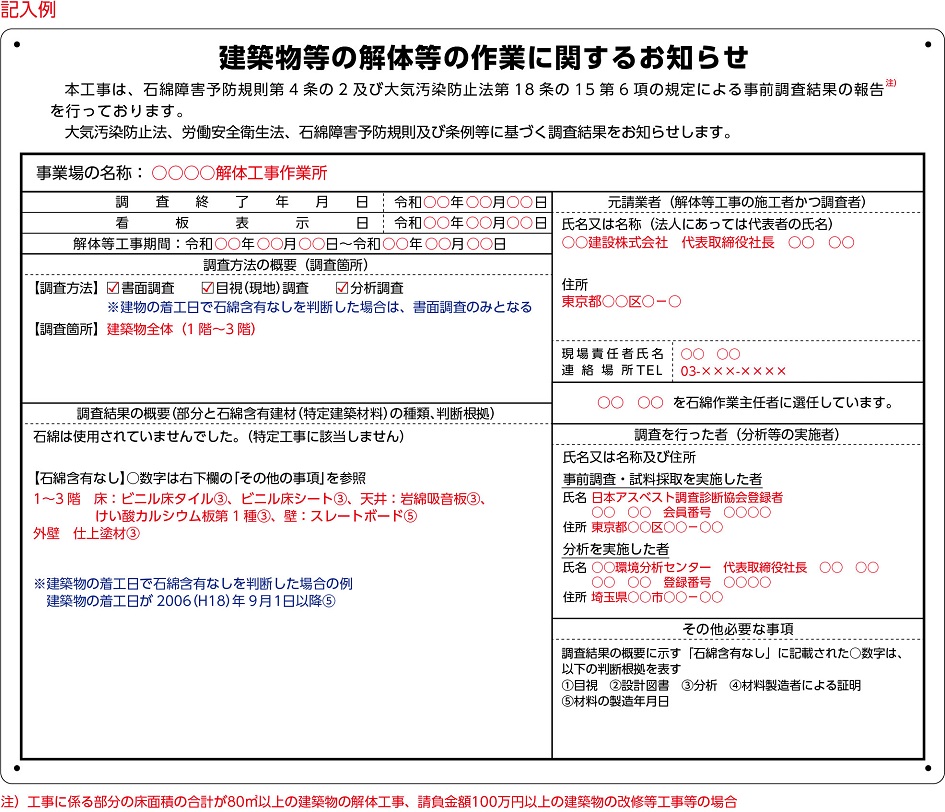
Task: Click the underlined 分析を実施した者
Action: click(x=615, y=549)
